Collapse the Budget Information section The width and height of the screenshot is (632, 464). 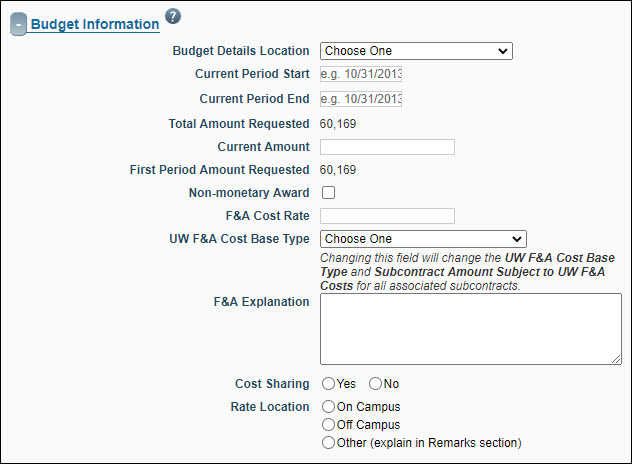tap(19, 24)
